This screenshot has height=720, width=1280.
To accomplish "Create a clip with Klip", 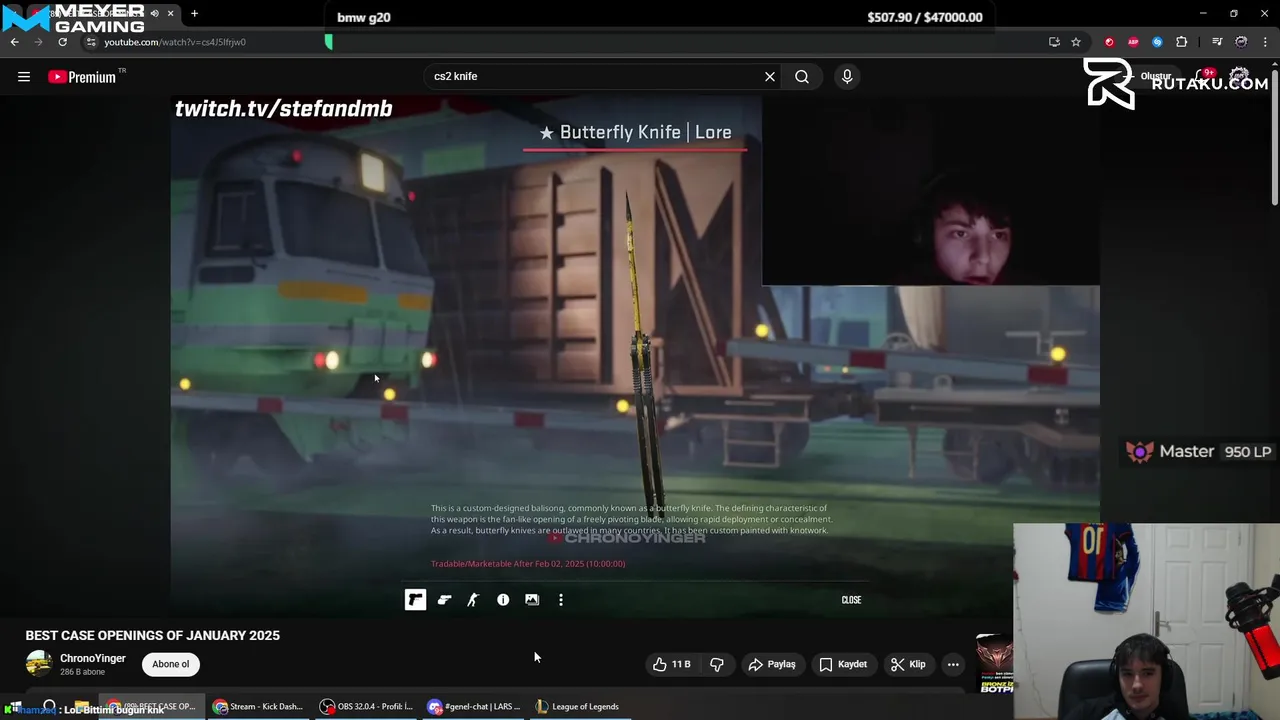I will pyautogui.click(x=908, y=664).
